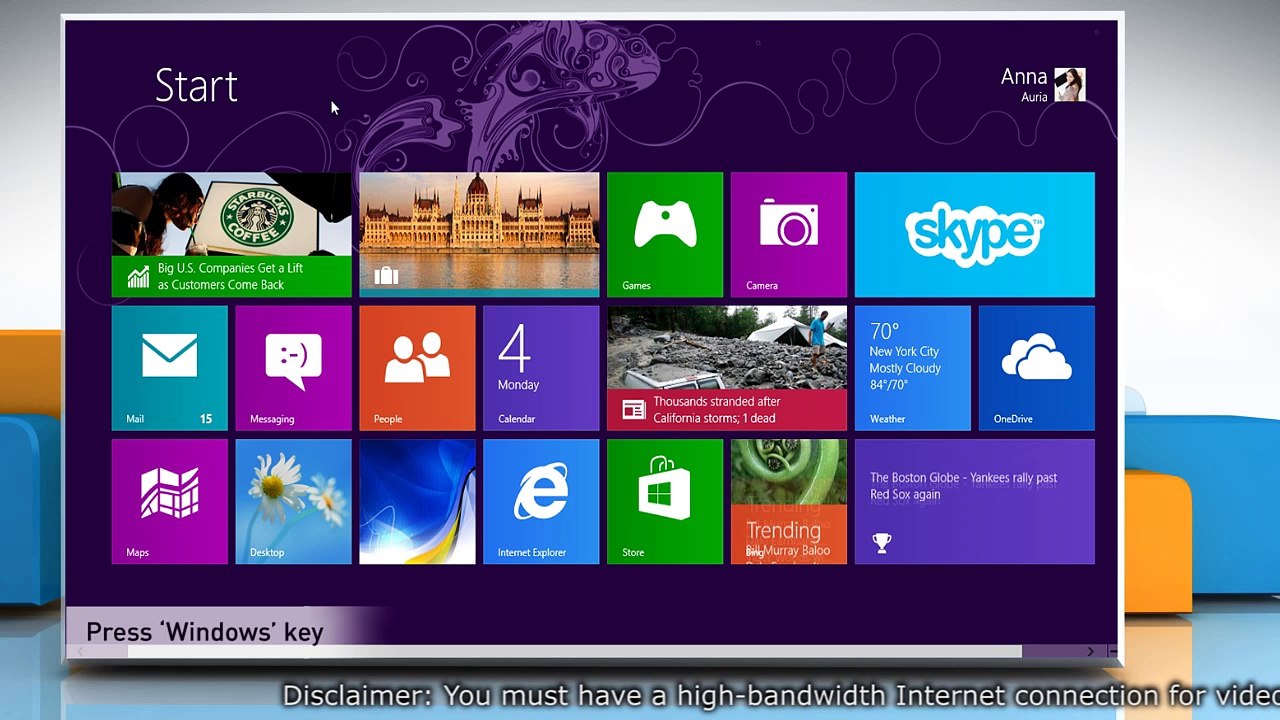Click the newspaper icon on News tile
Viewport: 1280px width, 720px height.
coord(633,409)
